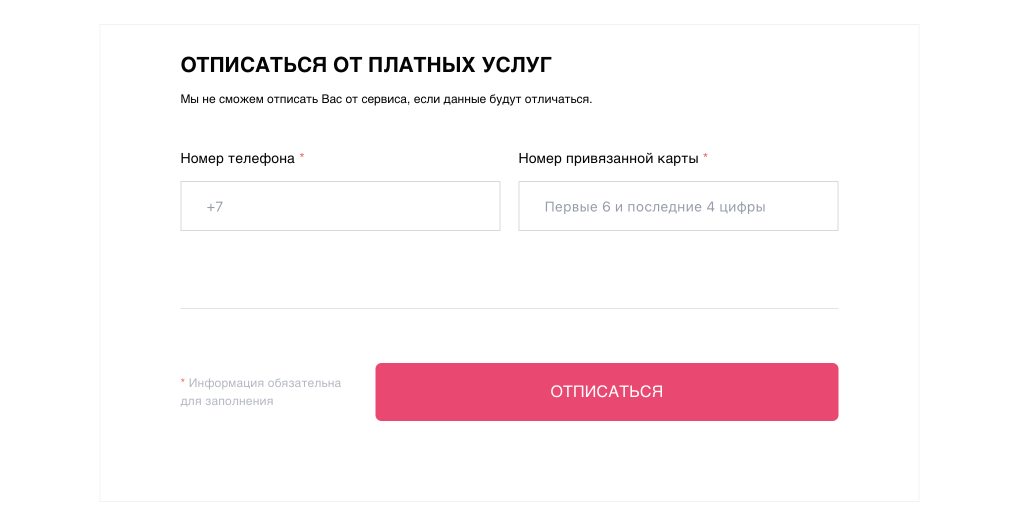Click the «Номер привязанной карты» label
This screenshot has width=1024, height=505.
(x=609, y=158)
